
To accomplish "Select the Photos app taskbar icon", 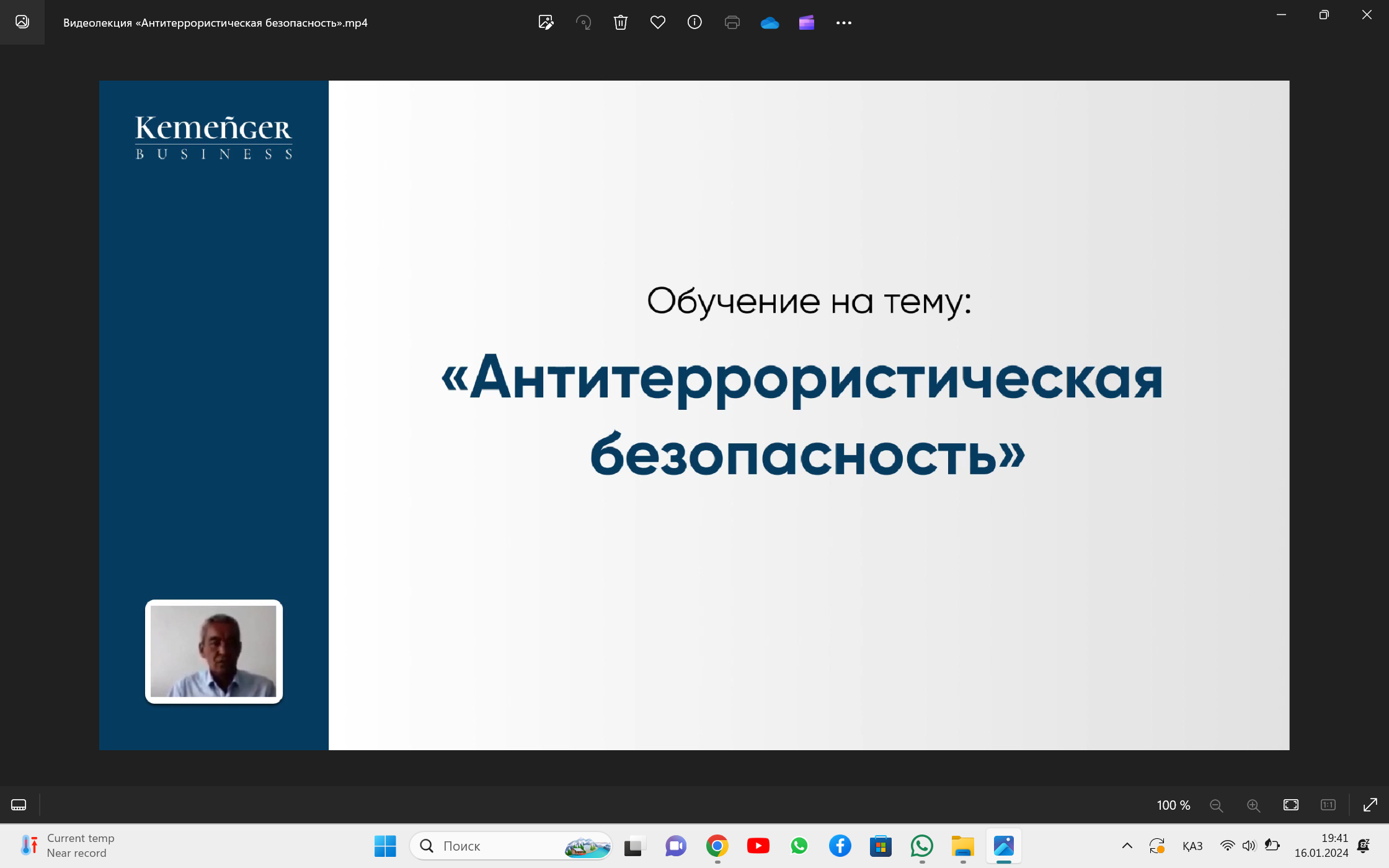I will pos(1004,846).
